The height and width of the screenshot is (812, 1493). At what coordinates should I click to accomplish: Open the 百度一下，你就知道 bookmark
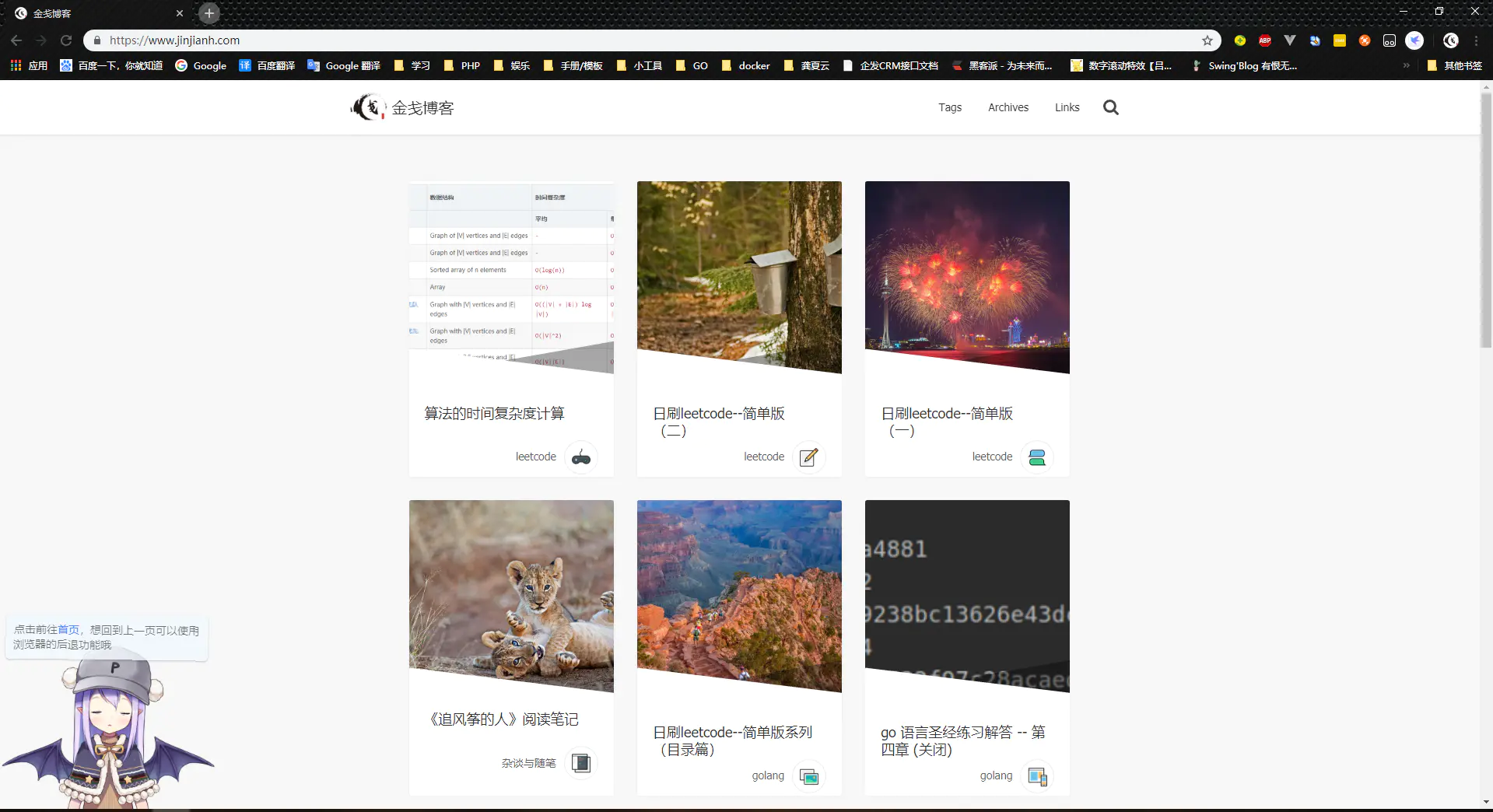click(111, 66)
